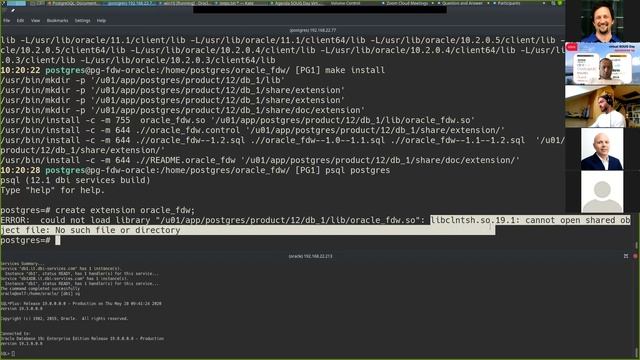Select the bald man in suit thumbnail

(x=602, y=149)
